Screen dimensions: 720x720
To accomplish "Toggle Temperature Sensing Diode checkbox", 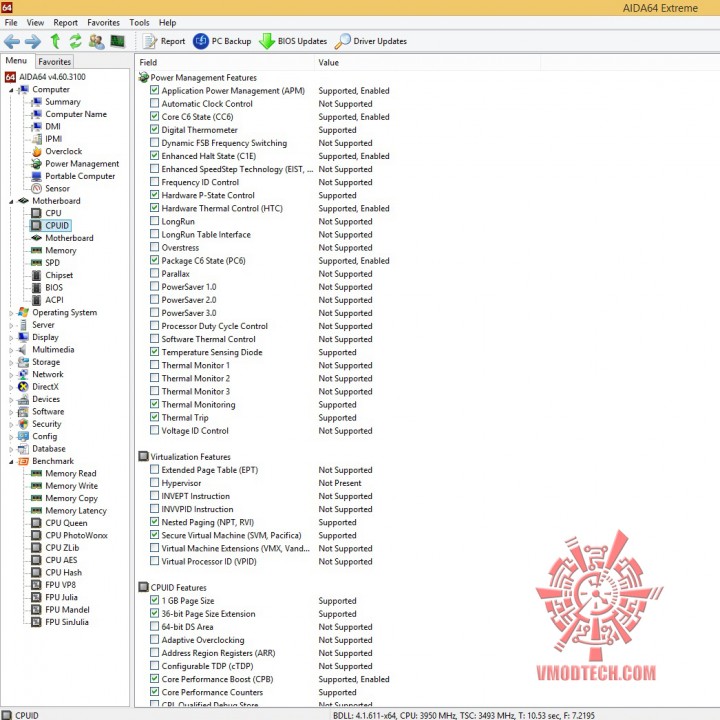I will click(155, 352).
